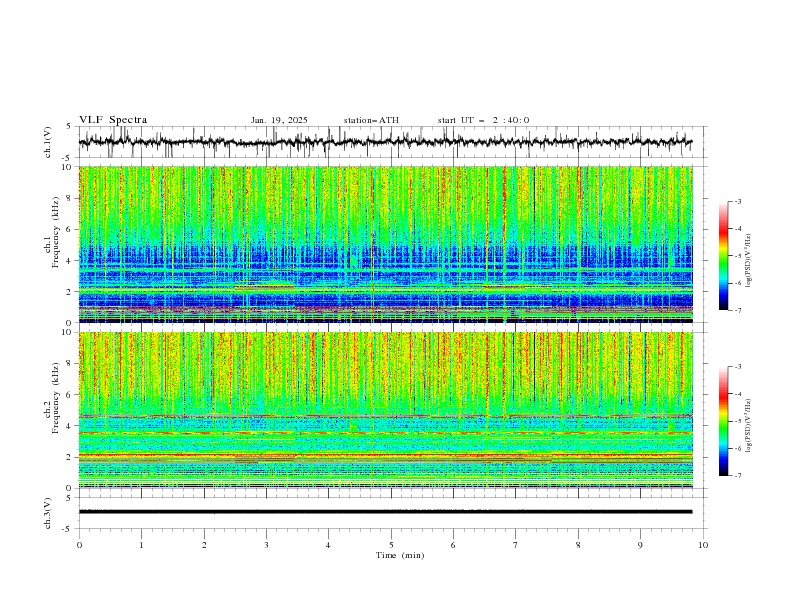The height and width of the screenshot is (612, 792).
Task: Click time-axis tick label "9"
Action: pyautogui.click(x=640, y=545)
